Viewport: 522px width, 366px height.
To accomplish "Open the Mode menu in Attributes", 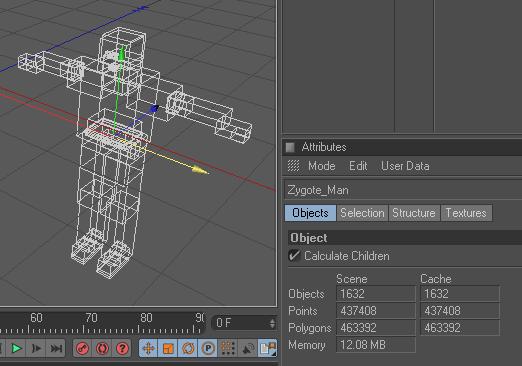I will point(321,166).
